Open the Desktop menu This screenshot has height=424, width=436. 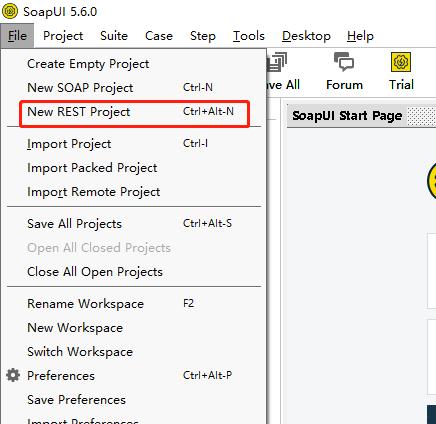click(306, 36)
